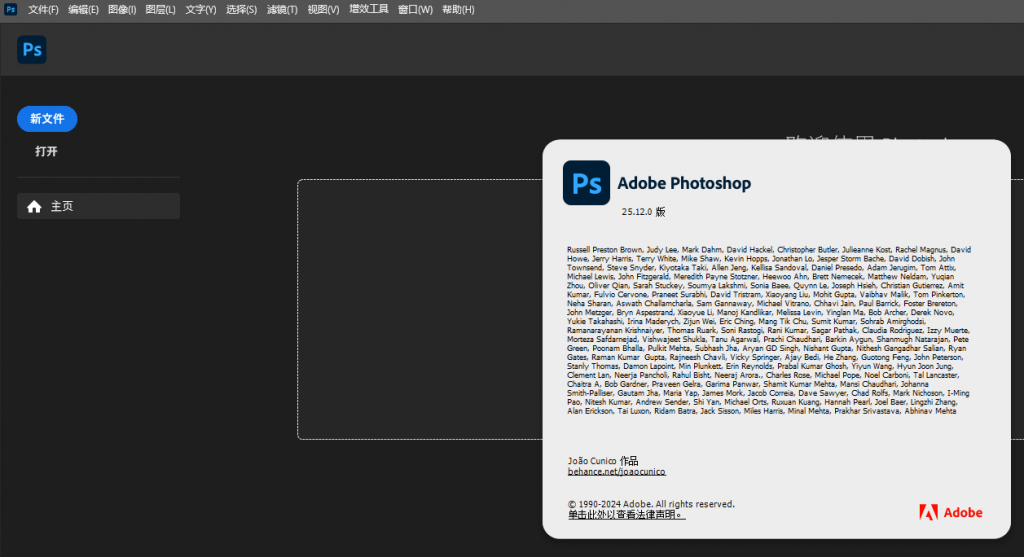Image resolution: width=1024 pixels, height=557 pixels.
Task: Click the small Ps icon in menu bar
Action: click(x=10, y=9)
